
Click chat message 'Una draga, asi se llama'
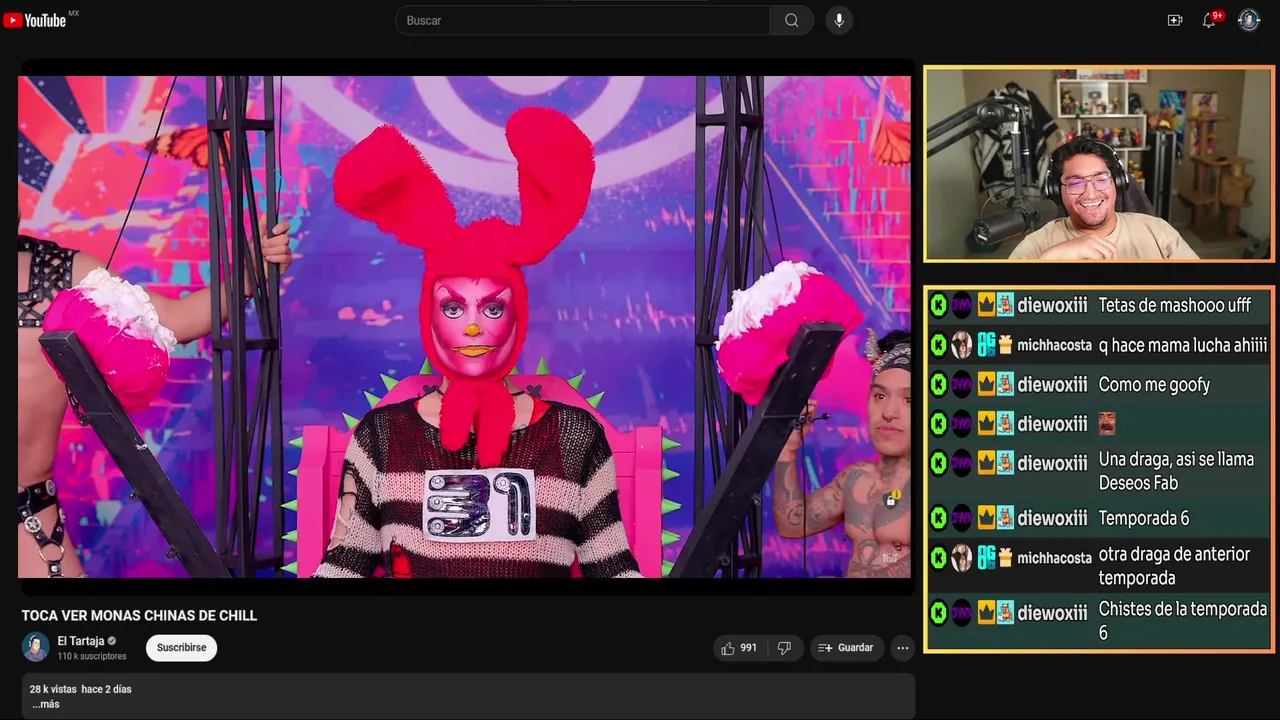coord(1176,460)
